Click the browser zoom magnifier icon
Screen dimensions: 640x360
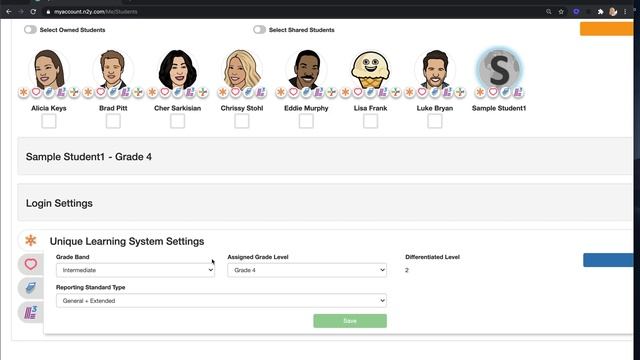point(549,12)
